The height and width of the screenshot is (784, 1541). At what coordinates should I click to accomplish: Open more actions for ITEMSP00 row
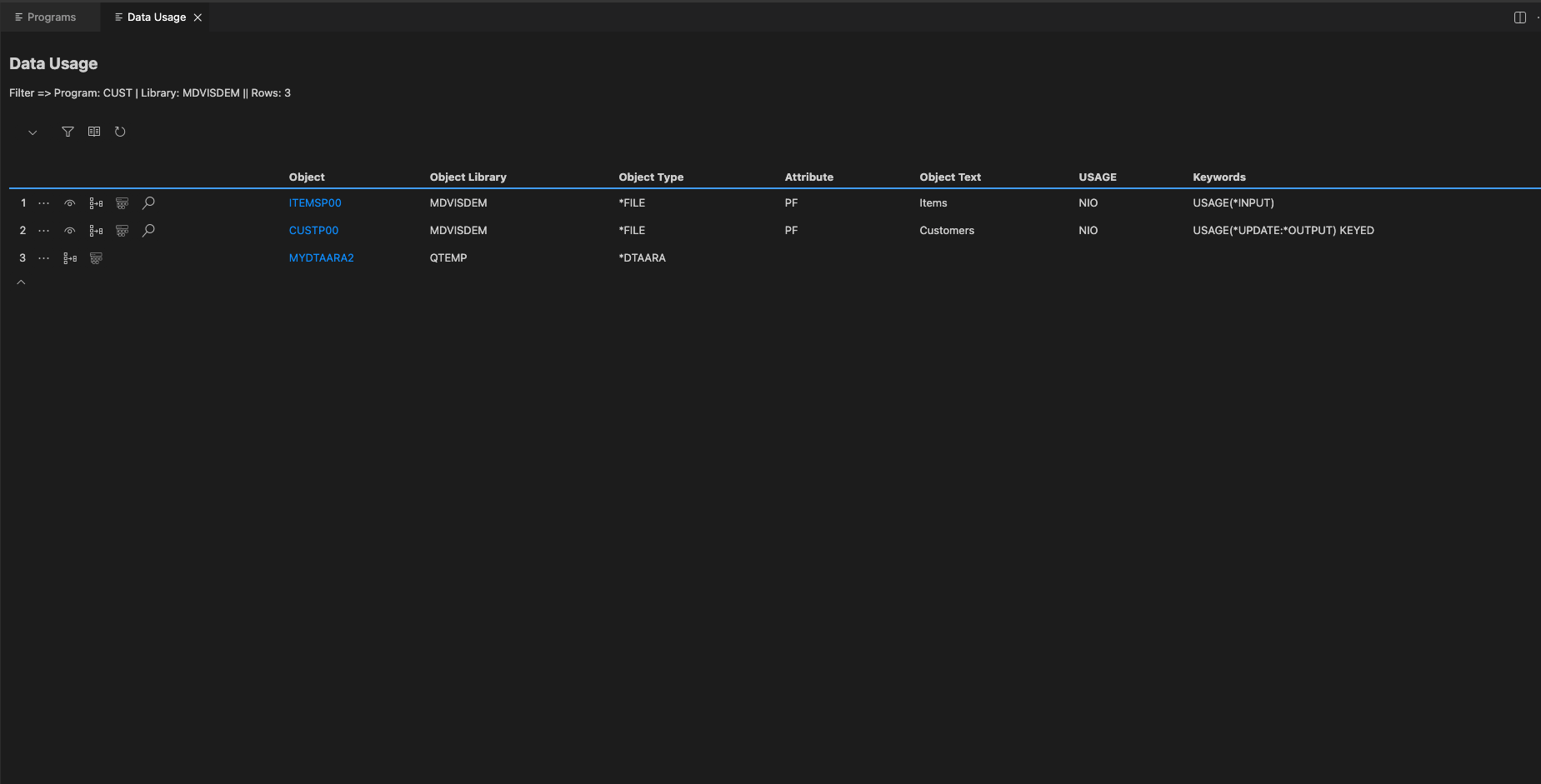tap(44, 203)
